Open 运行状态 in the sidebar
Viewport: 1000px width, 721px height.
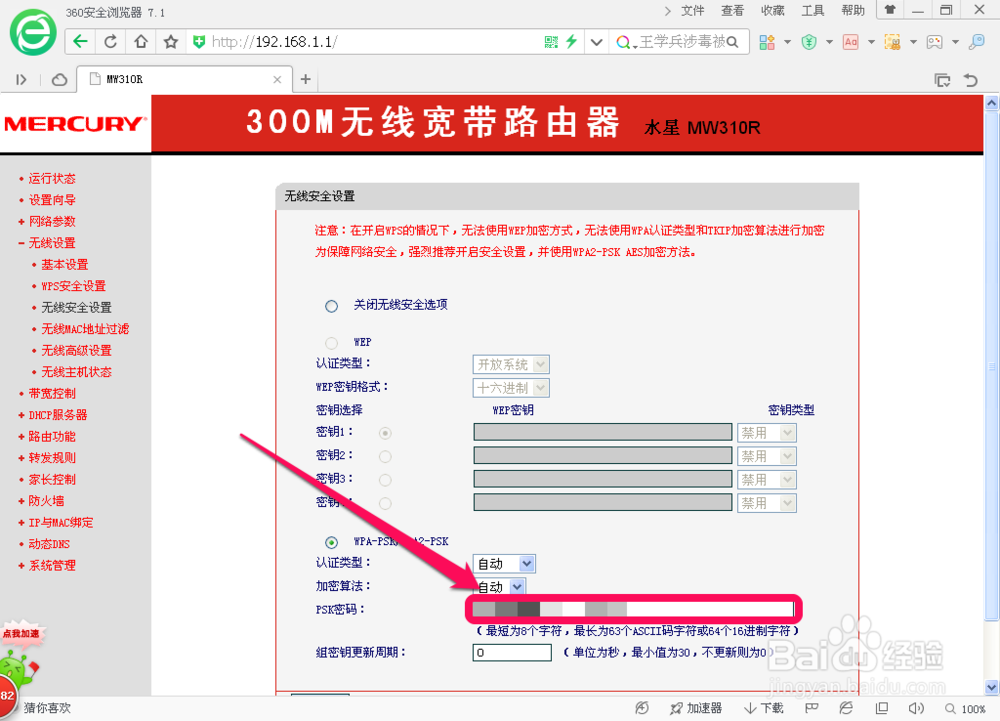point(52,178)
